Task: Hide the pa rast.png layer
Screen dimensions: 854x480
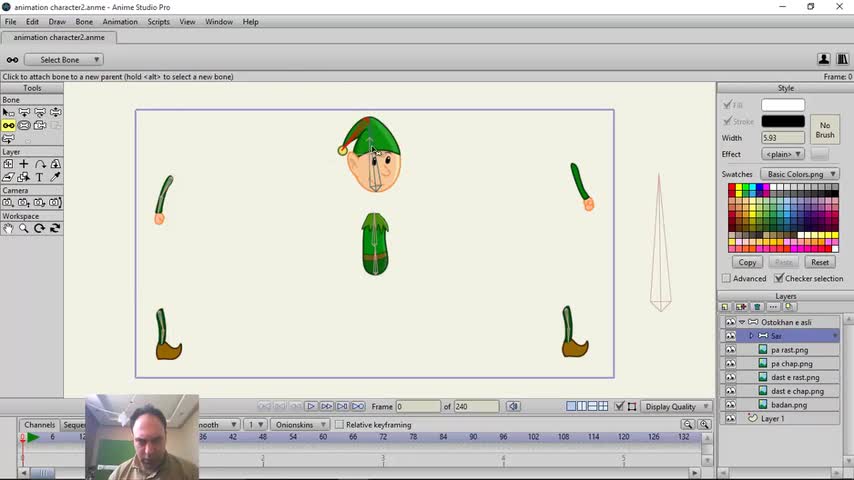Action: click(730, 350)
